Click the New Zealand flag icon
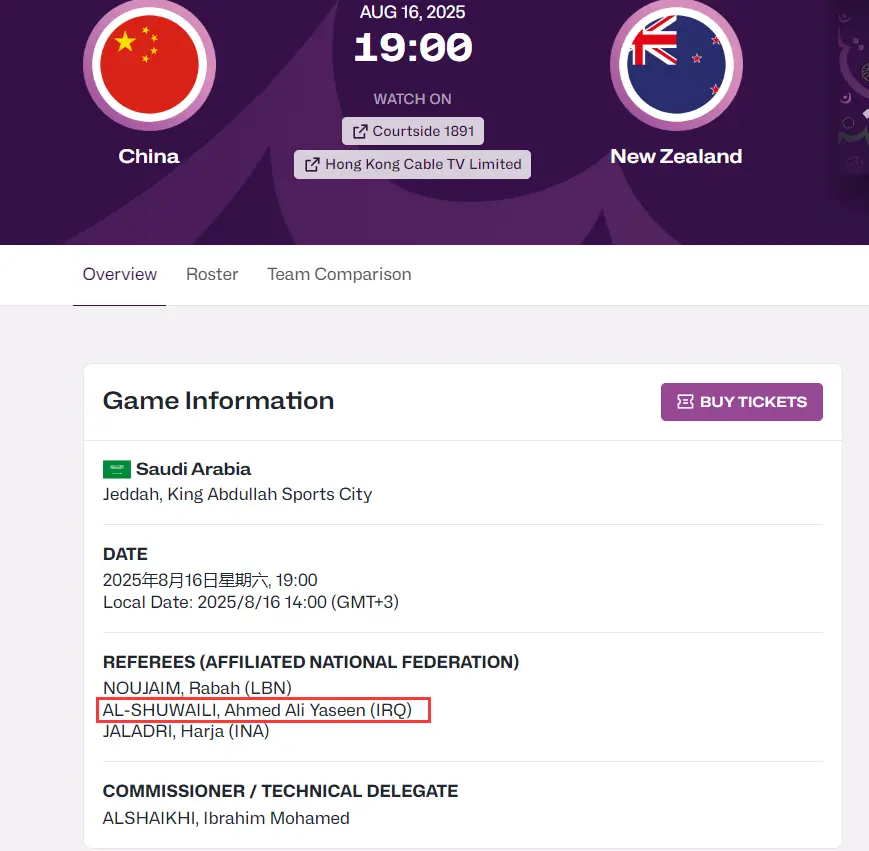The height and width of the screenshot is (851, 869). click(x=676, y=62)
